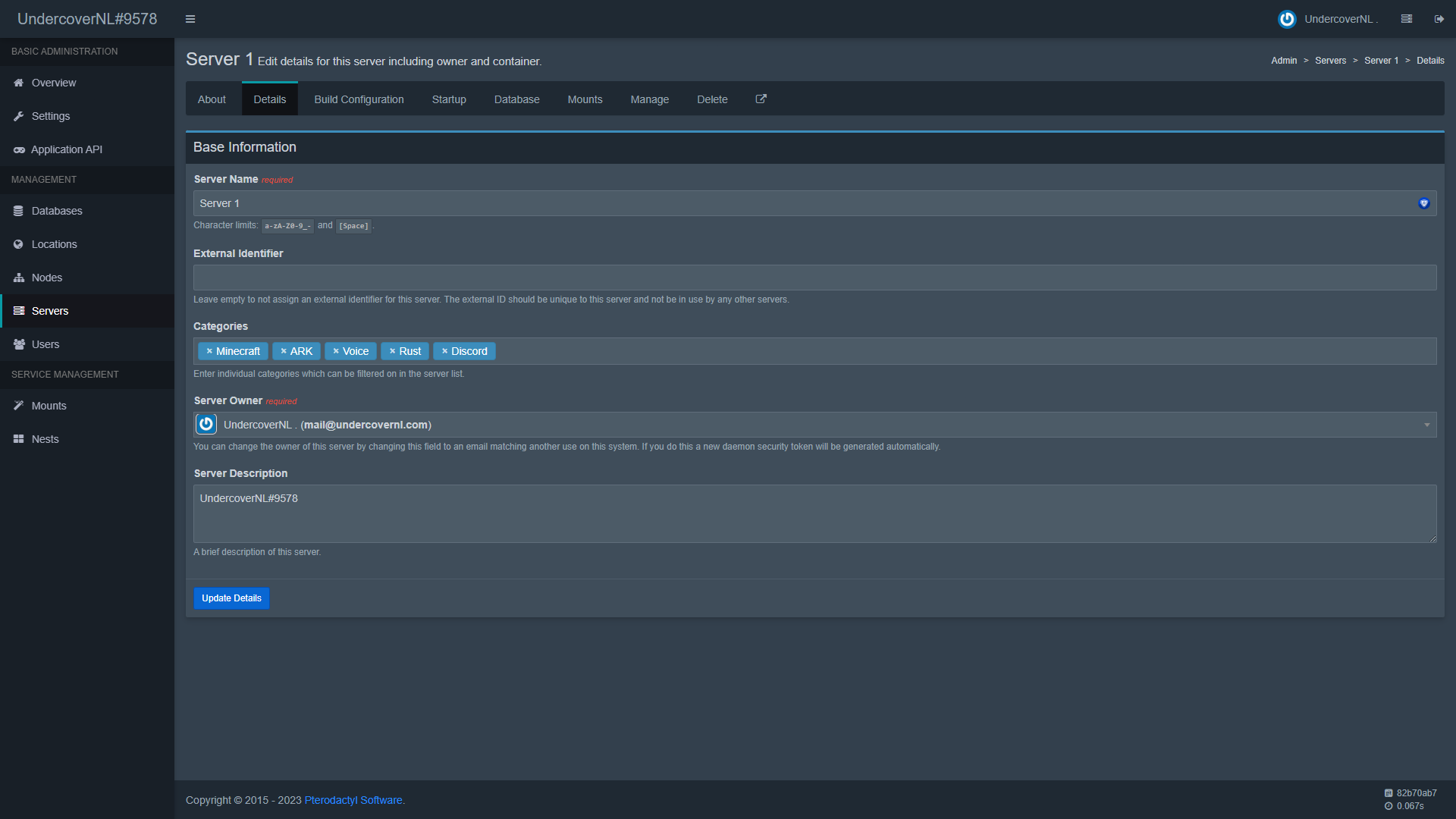
Task: Open the Pterodactyl Software link
Action: point(353,800)
